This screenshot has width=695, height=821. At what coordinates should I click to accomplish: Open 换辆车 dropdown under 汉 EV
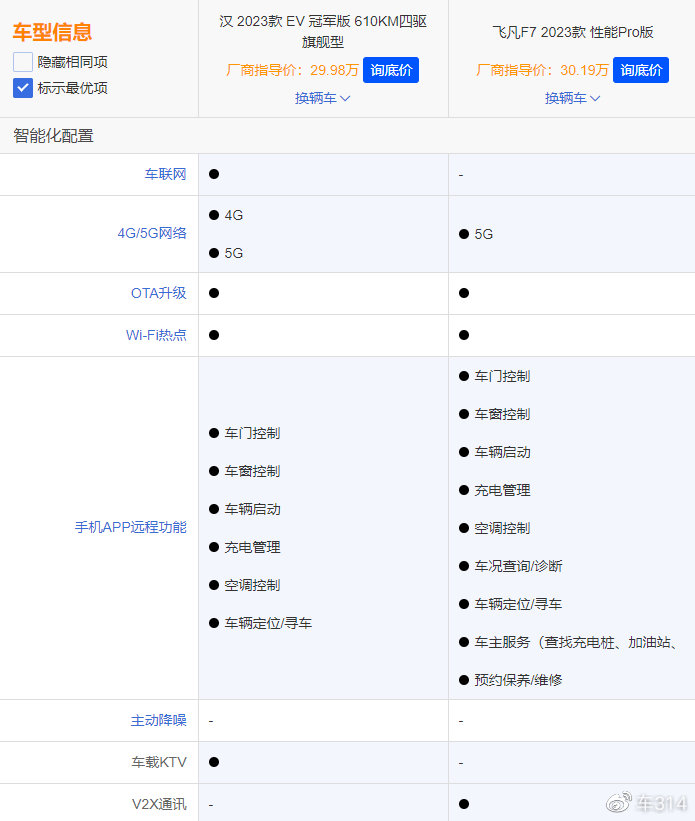click(323, 98)
